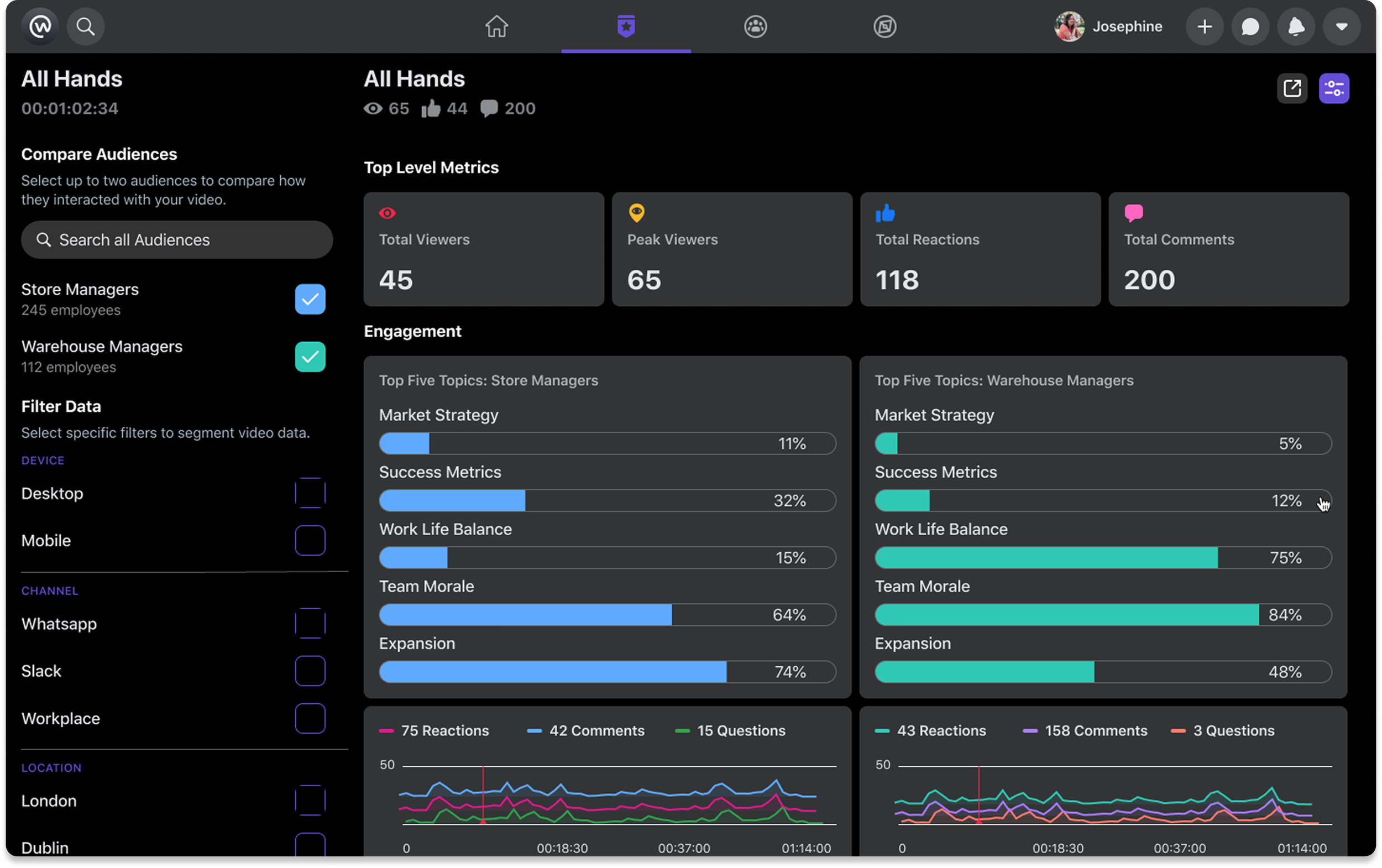Click the Search all Audiences field
This screenshot has width=1382, height=868.
tap(177, 240)
